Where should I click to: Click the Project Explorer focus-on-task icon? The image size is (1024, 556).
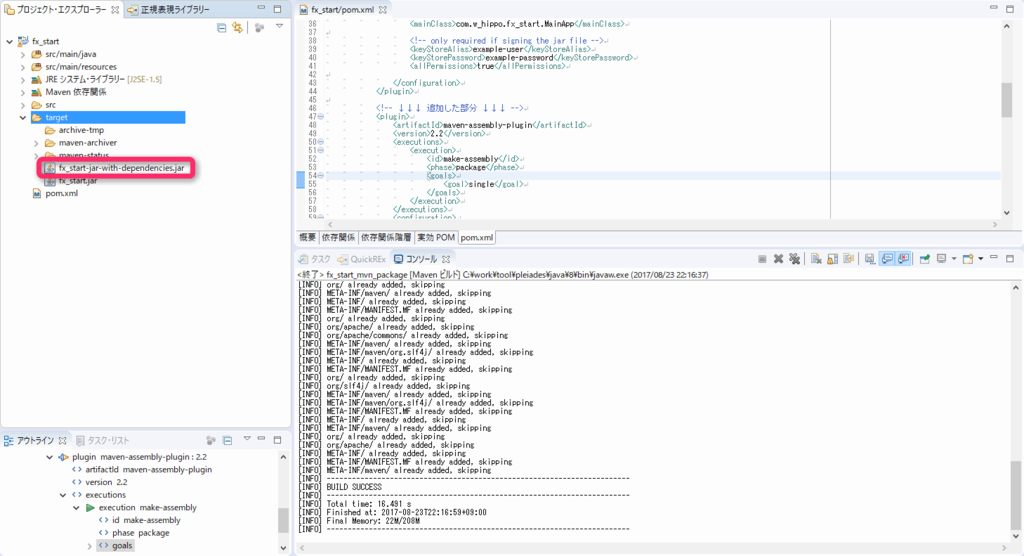259,27
